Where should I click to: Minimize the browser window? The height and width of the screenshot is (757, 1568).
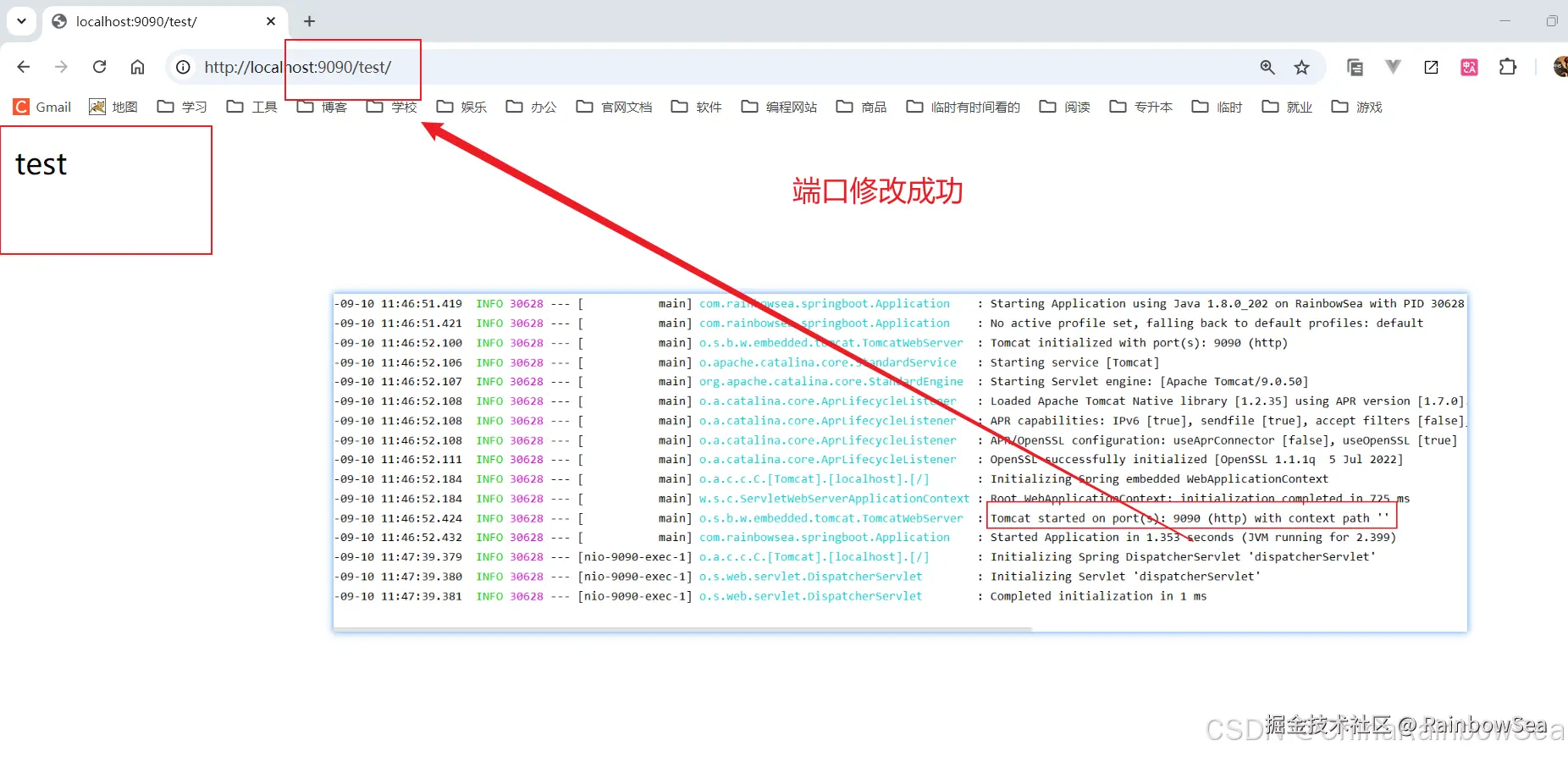point(1505,21)
